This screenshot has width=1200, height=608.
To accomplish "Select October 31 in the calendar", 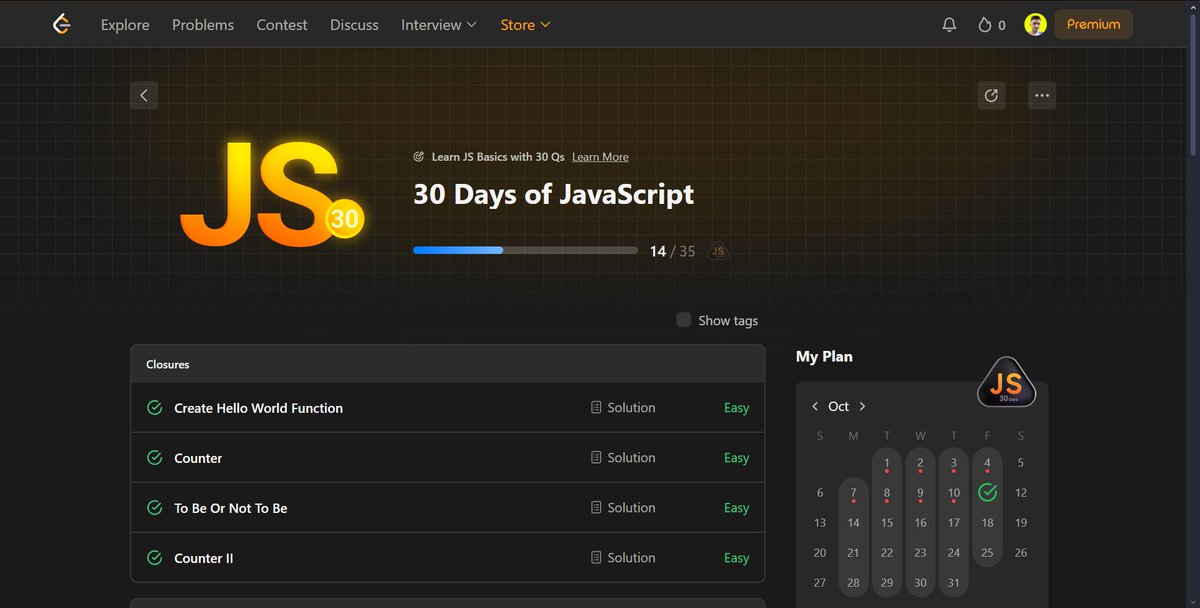I will point(954,582).
